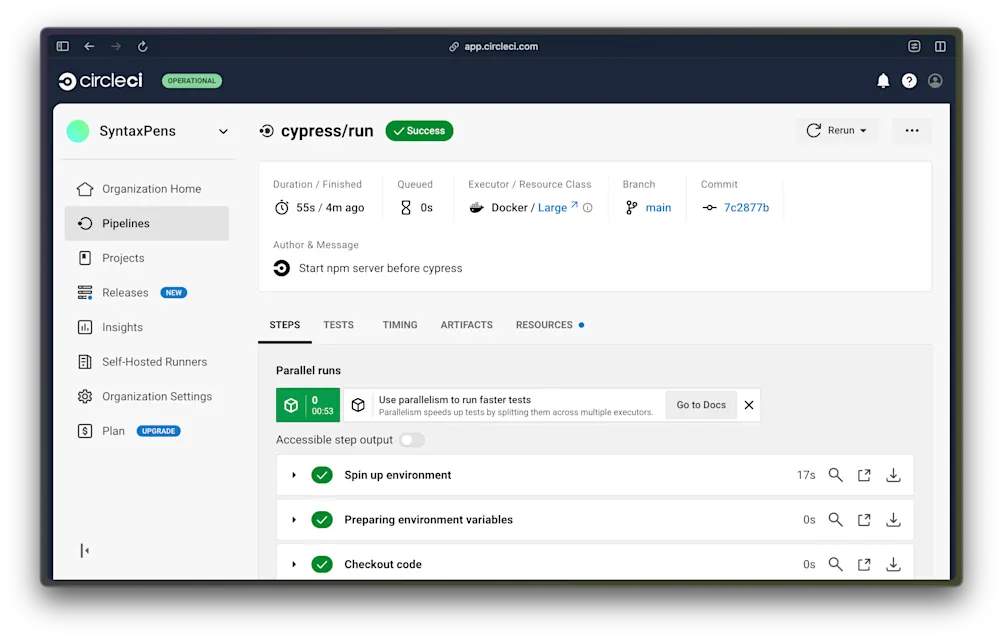Click the NEW badge beside Releases
Image resolution: width=1003 pixels, height=640 pixels.
tap(173, 292)
